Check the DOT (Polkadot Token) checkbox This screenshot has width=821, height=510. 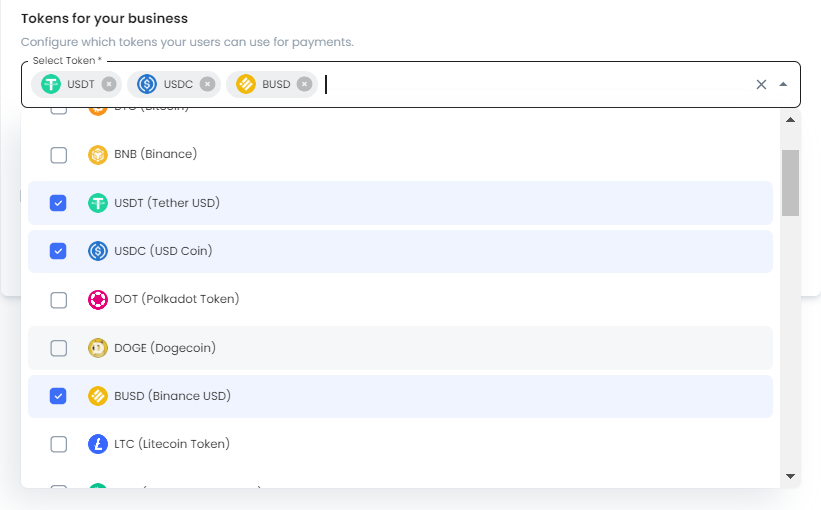pyautogui.click(x=59, y=300)
